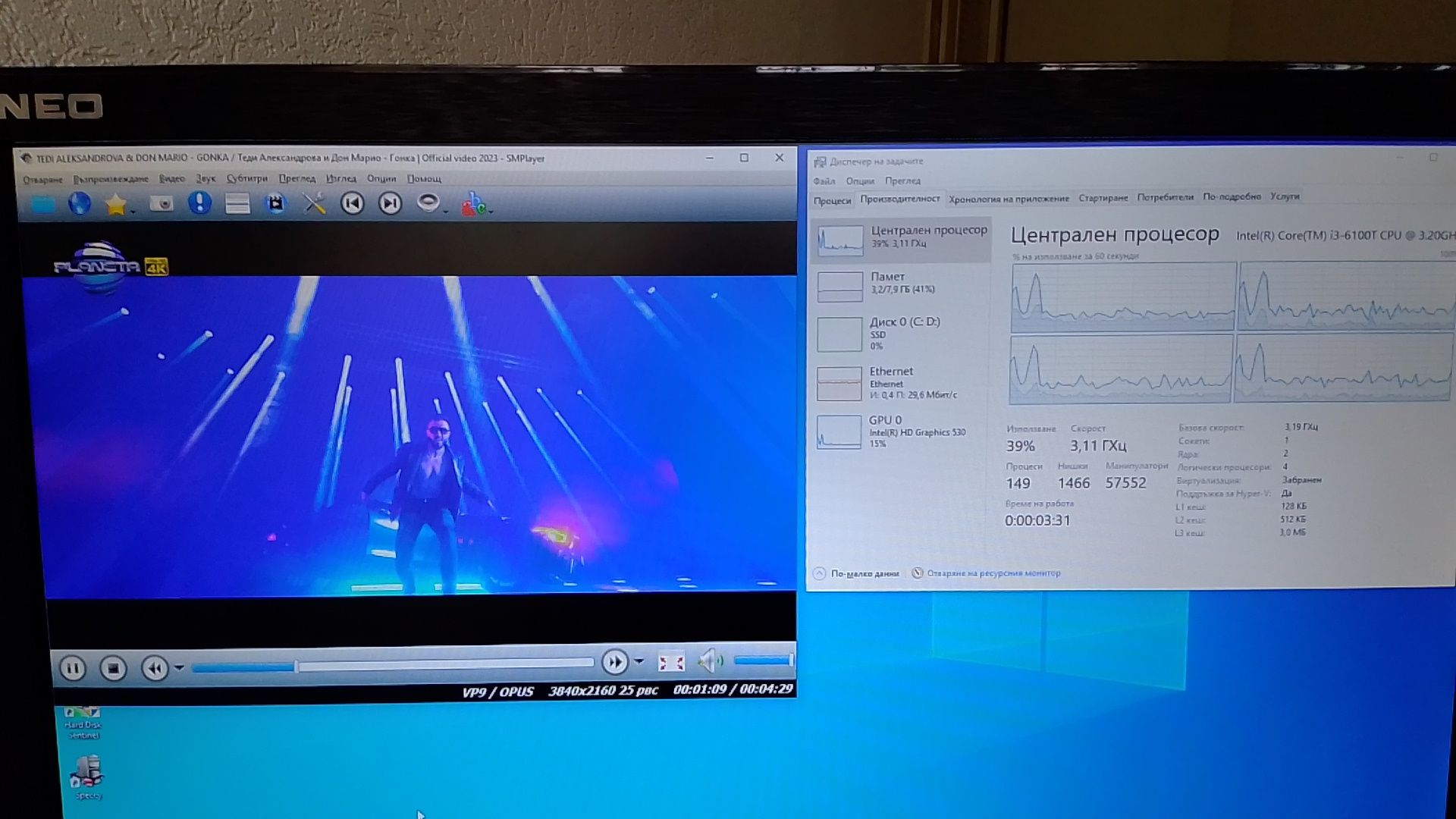Toggle fullscreen with the red arrows icon
This screenshot has width=1456, height=819.
coord(671,663)
